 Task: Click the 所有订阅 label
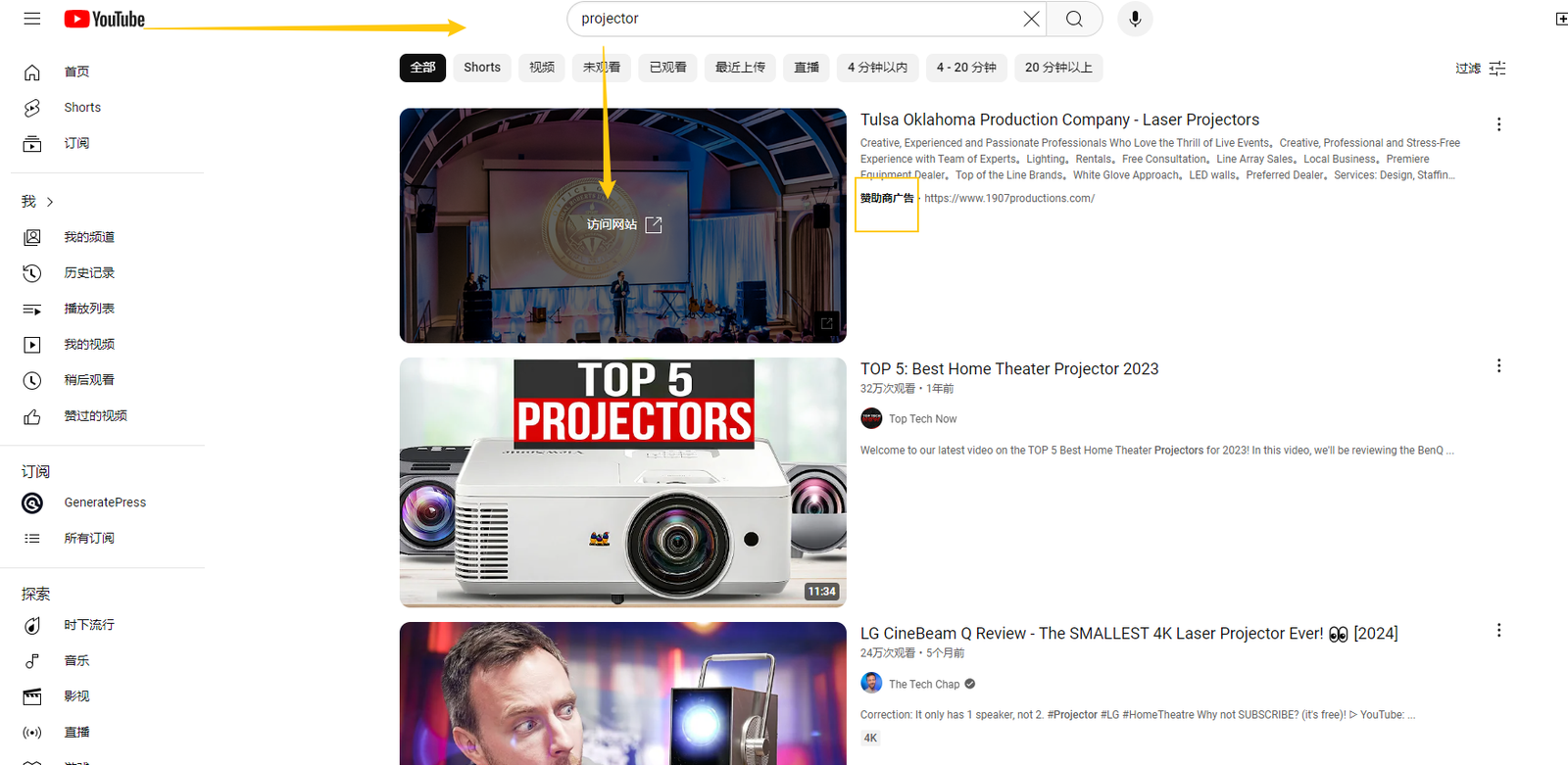[89, 538]
